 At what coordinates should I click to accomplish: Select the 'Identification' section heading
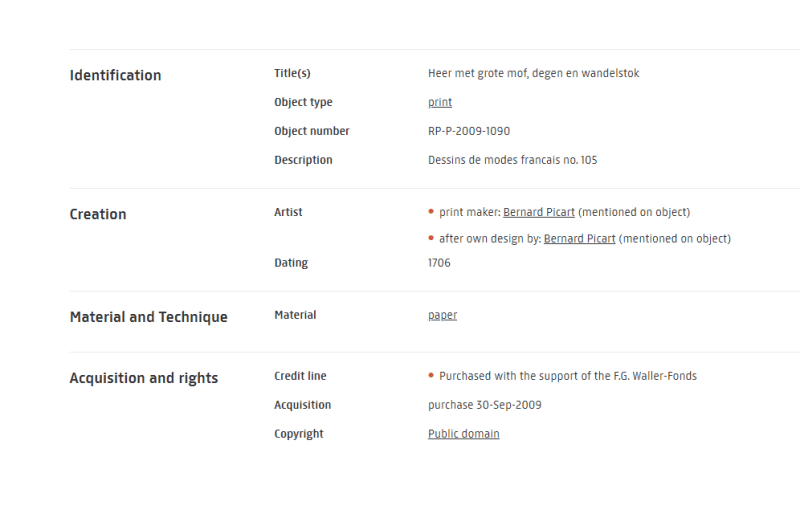pos(115,75)
